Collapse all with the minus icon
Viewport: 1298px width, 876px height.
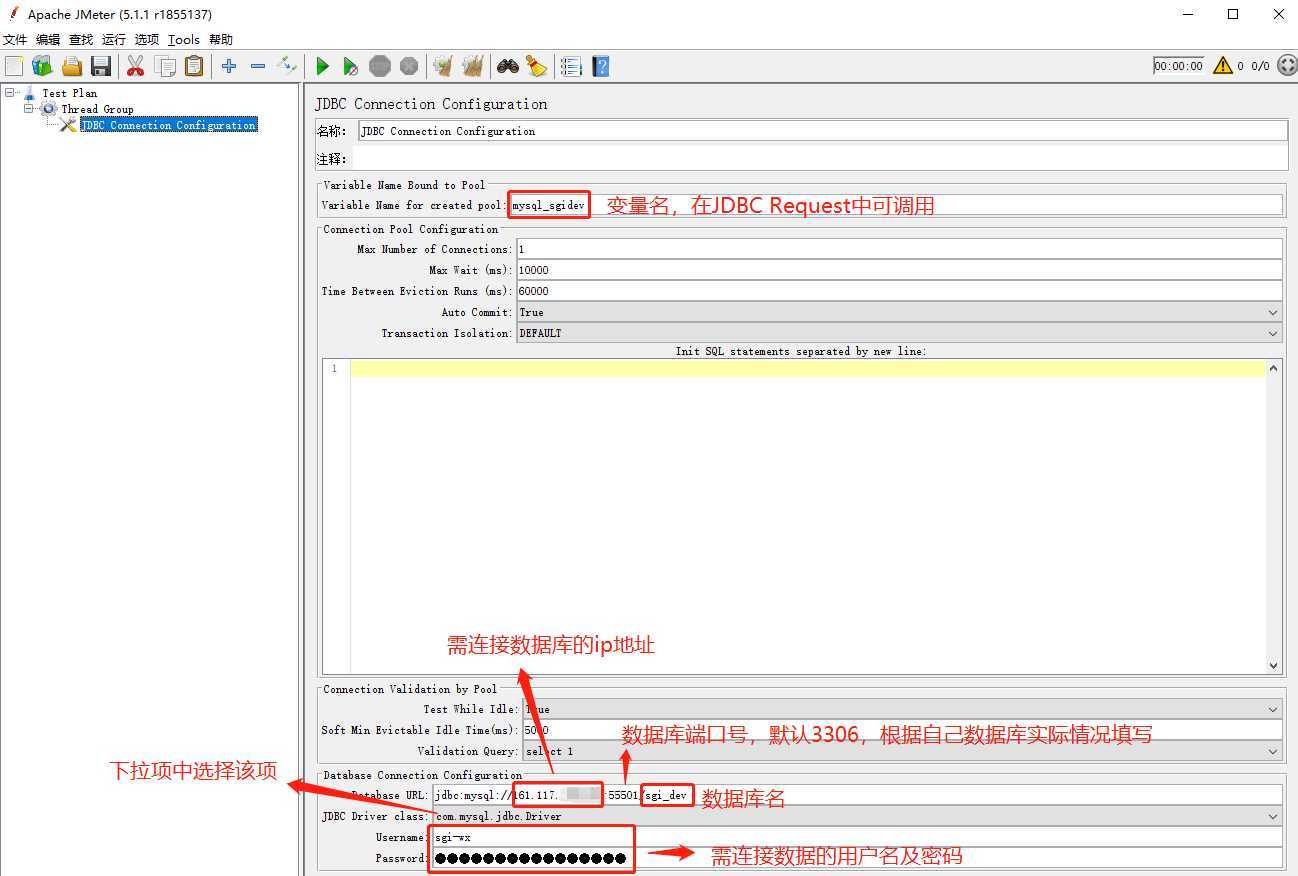coord(258,66)
